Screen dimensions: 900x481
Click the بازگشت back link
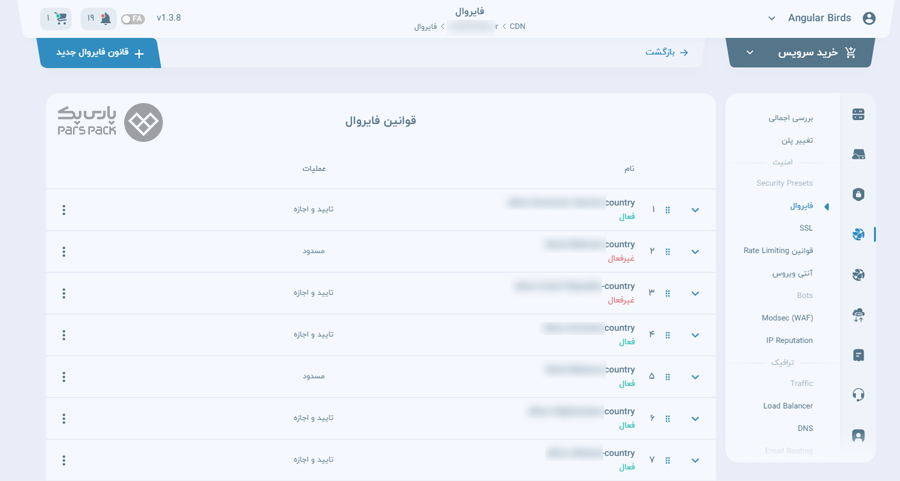[x=666, y=52]
